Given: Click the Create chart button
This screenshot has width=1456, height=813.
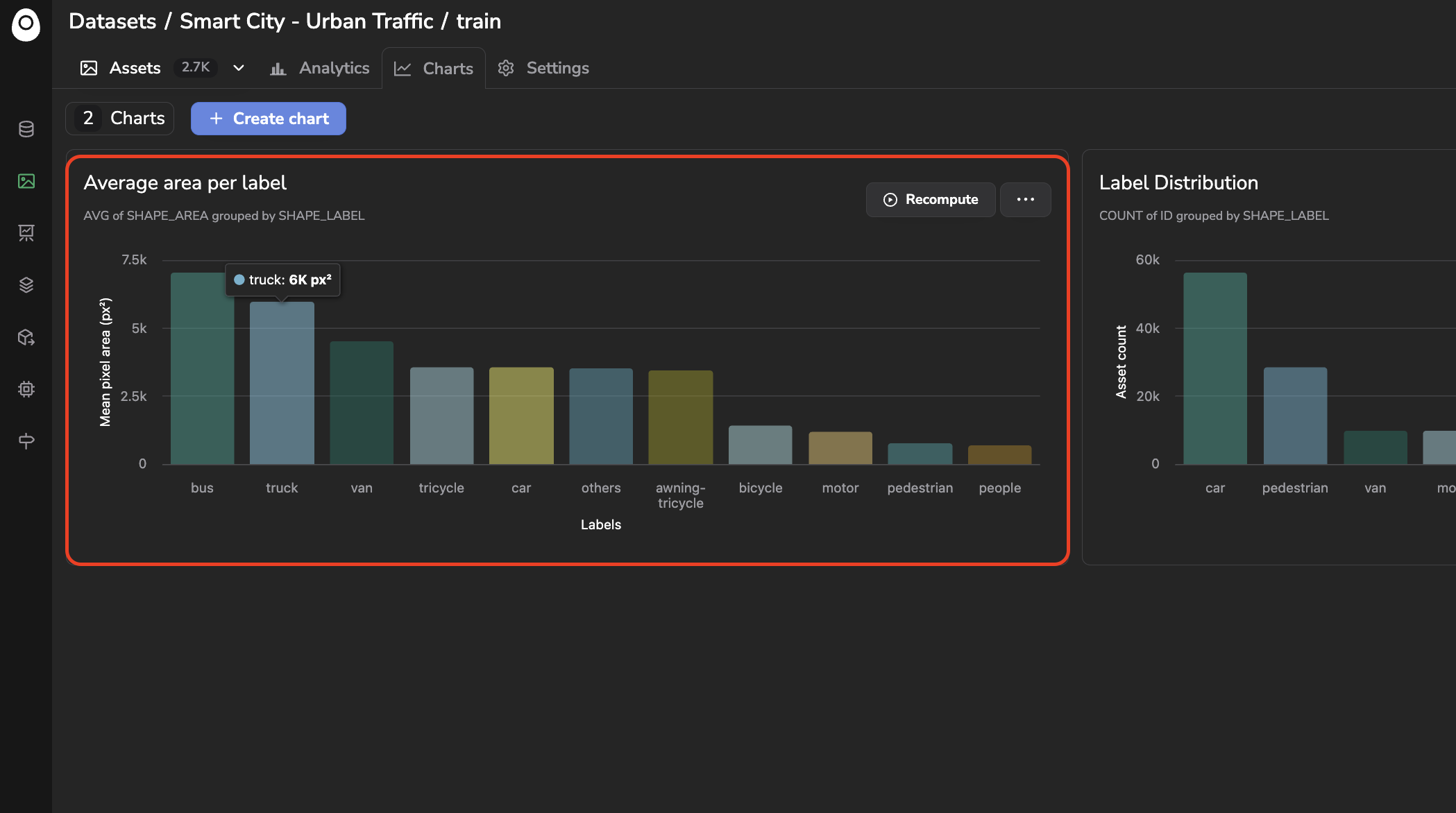Looking at the screenshot, I should 269,119.
